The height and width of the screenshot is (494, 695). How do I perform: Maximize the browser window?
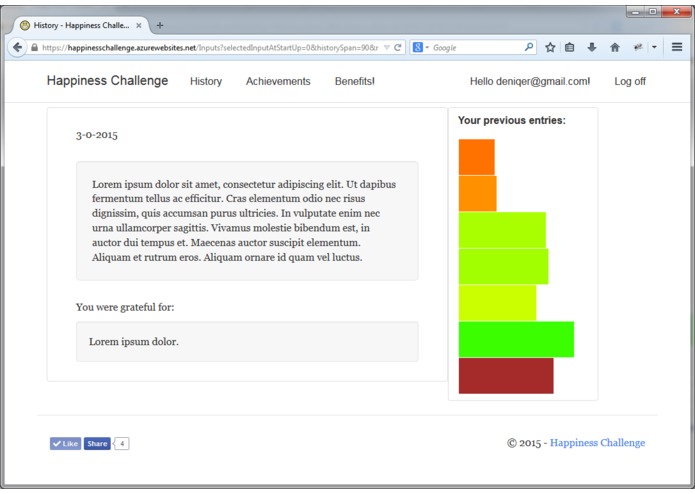[x=652, y=12]
